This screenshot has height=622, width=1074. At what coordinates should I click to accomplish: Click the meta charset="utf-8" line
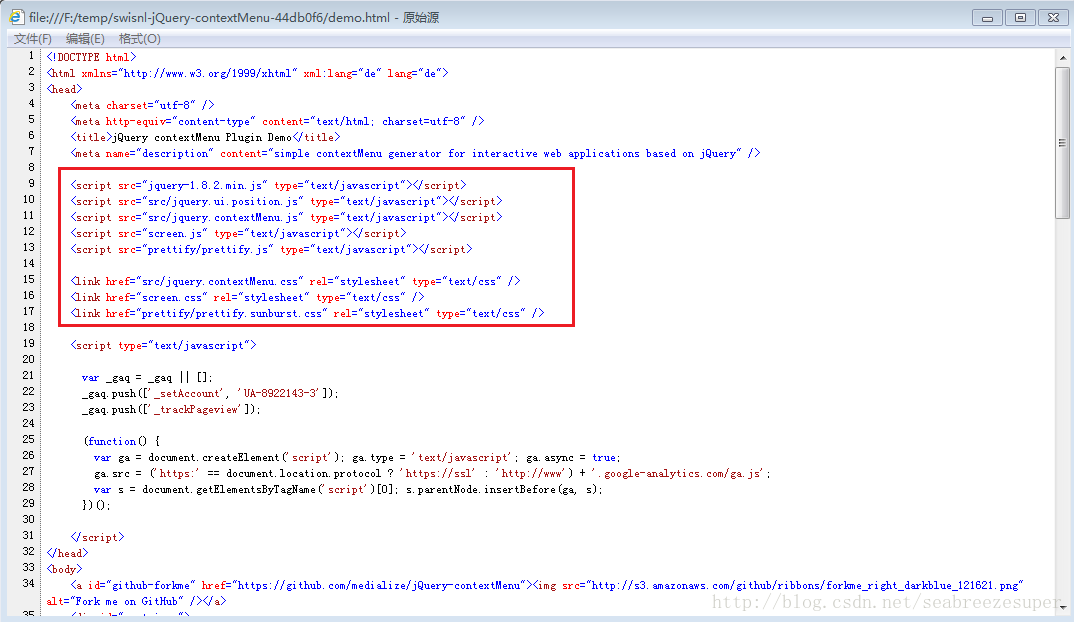coord(142,105)
